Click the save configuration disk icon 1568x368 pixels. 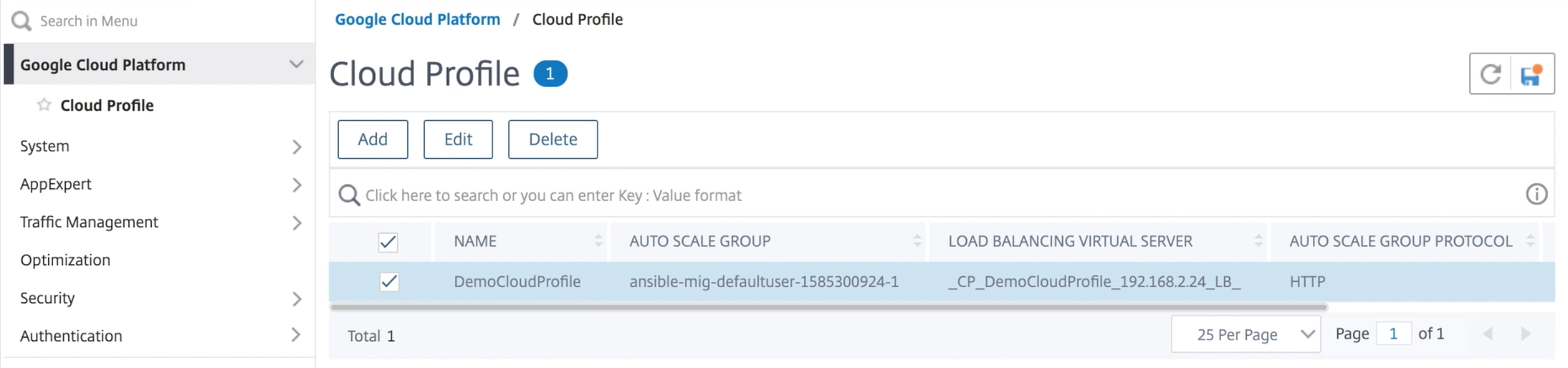pos(1532,75)
